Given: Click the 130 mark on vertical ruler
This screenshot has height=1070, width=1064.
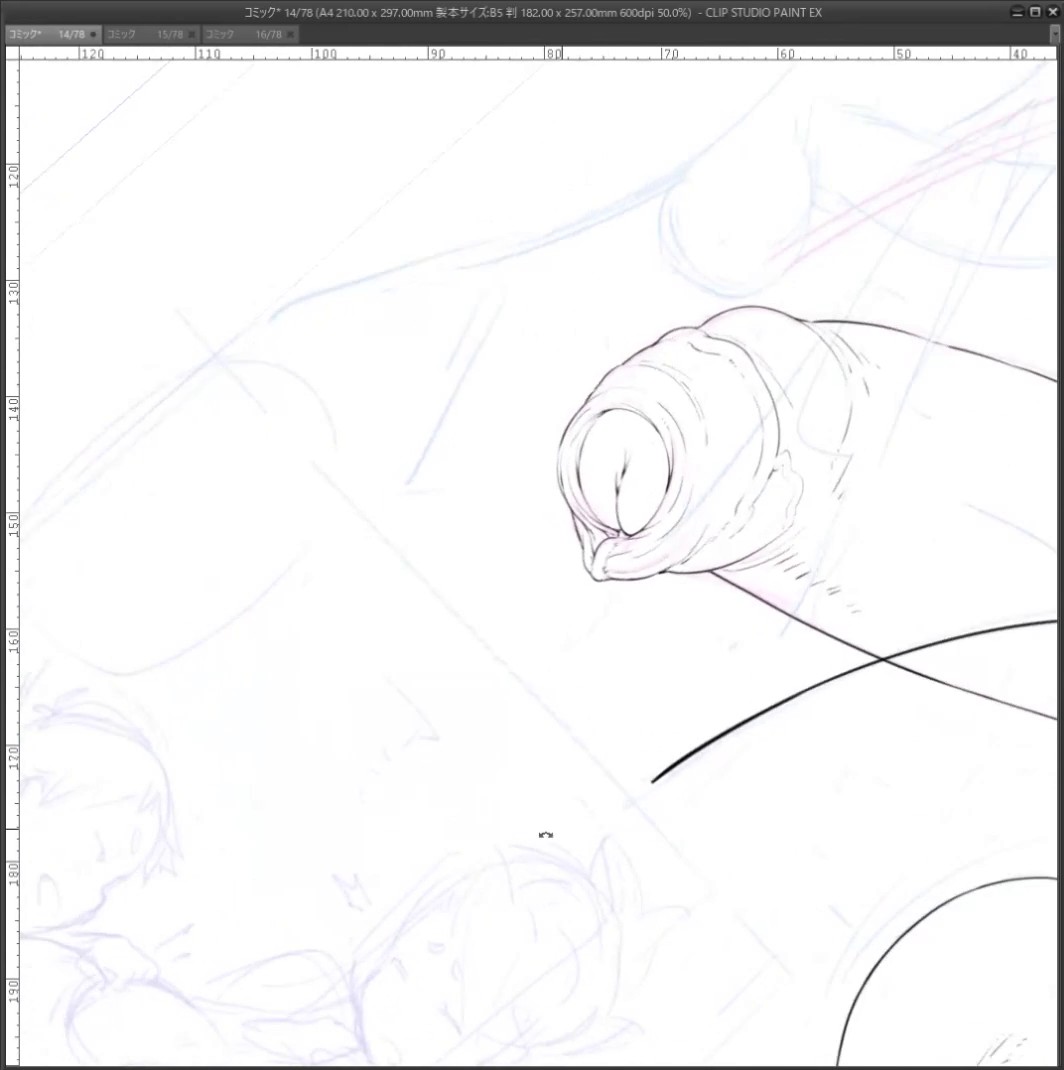Looking at the screenshot, I should (13, 292).
